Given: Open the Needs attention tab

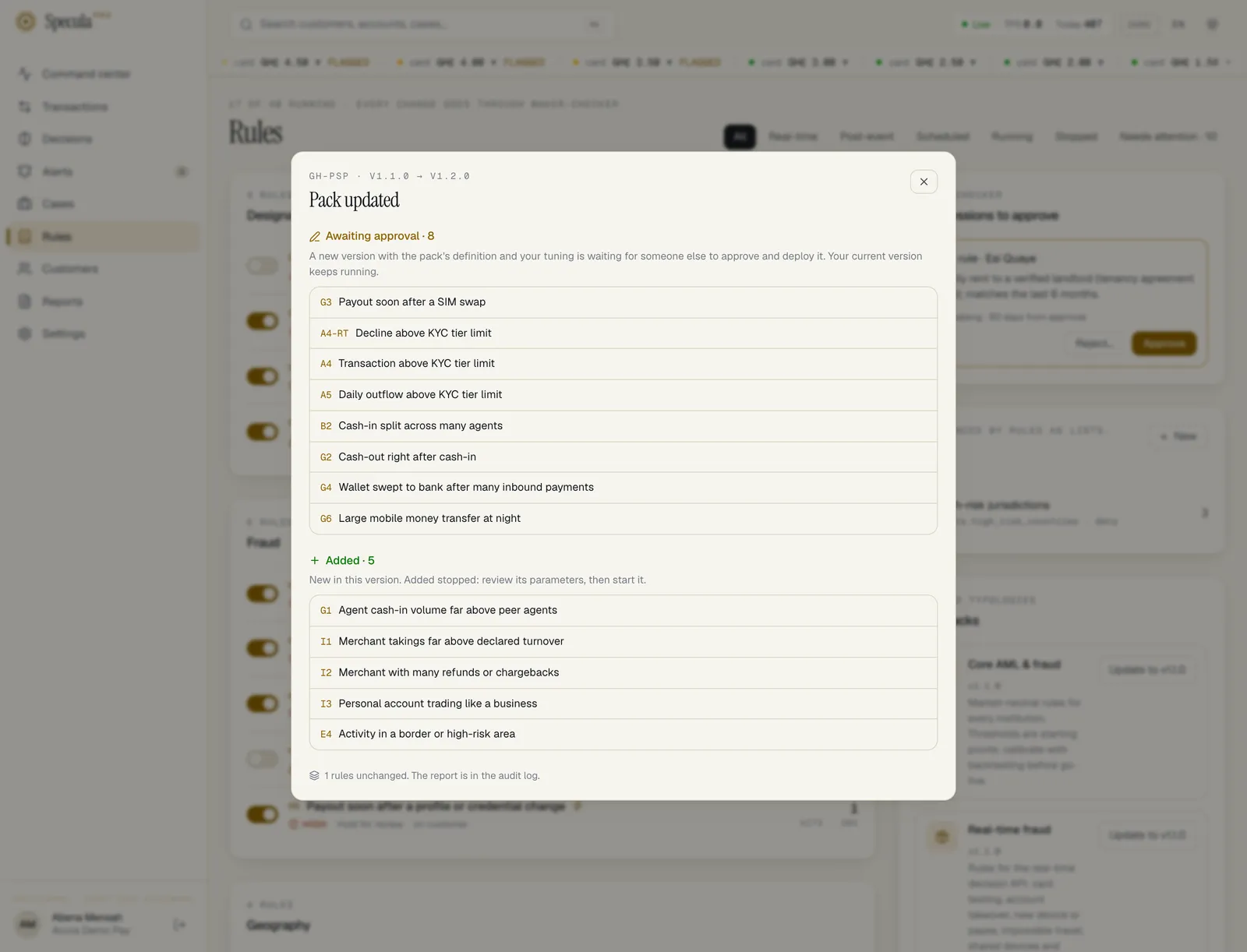Looking at the screenshot, I should click(x=1168, y=136).
